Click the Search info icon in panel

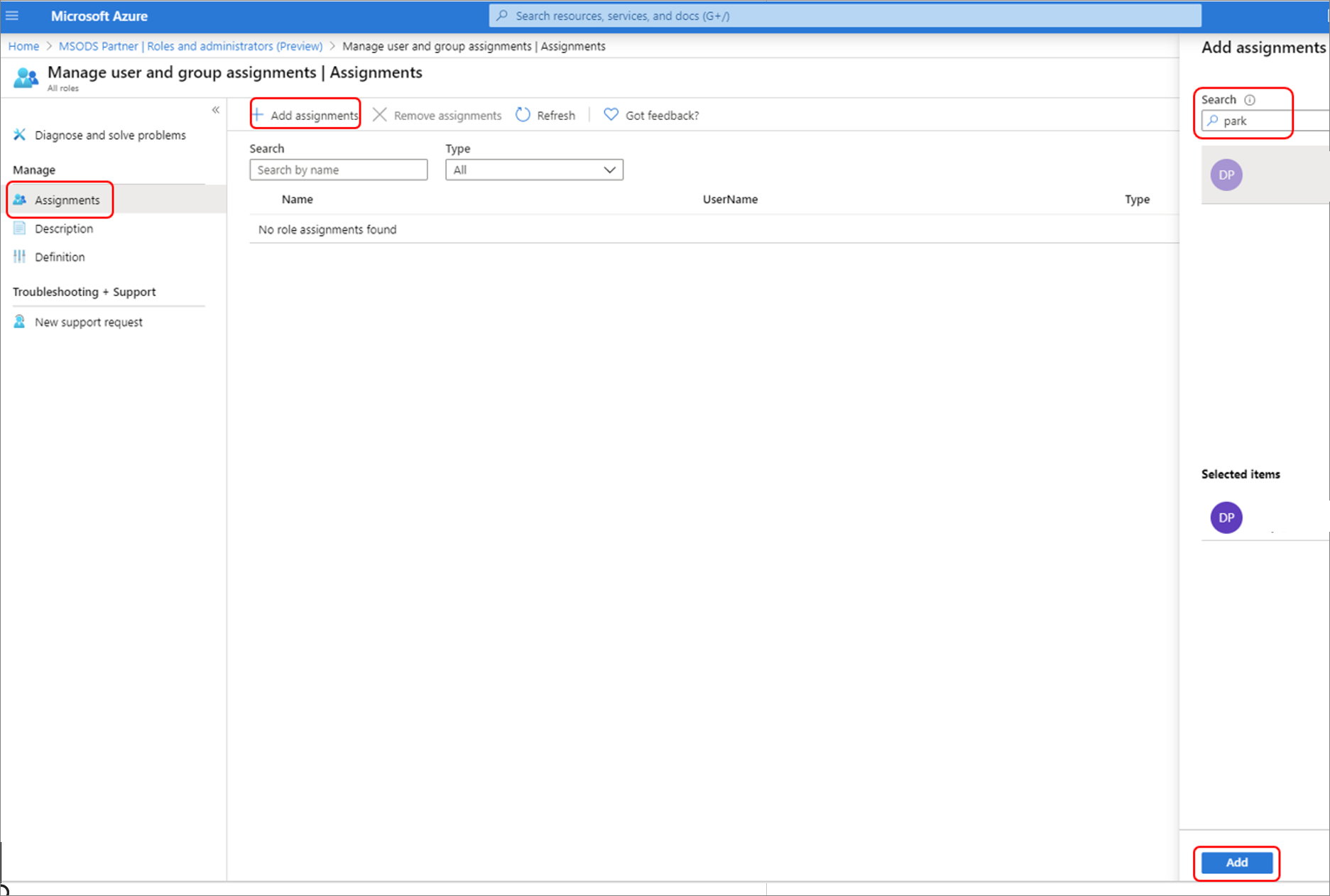1250,100
